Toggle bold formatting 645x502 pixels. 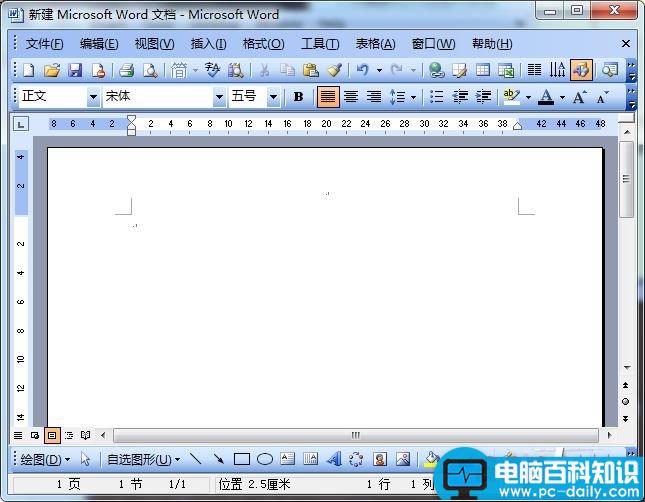coord(298,97)
